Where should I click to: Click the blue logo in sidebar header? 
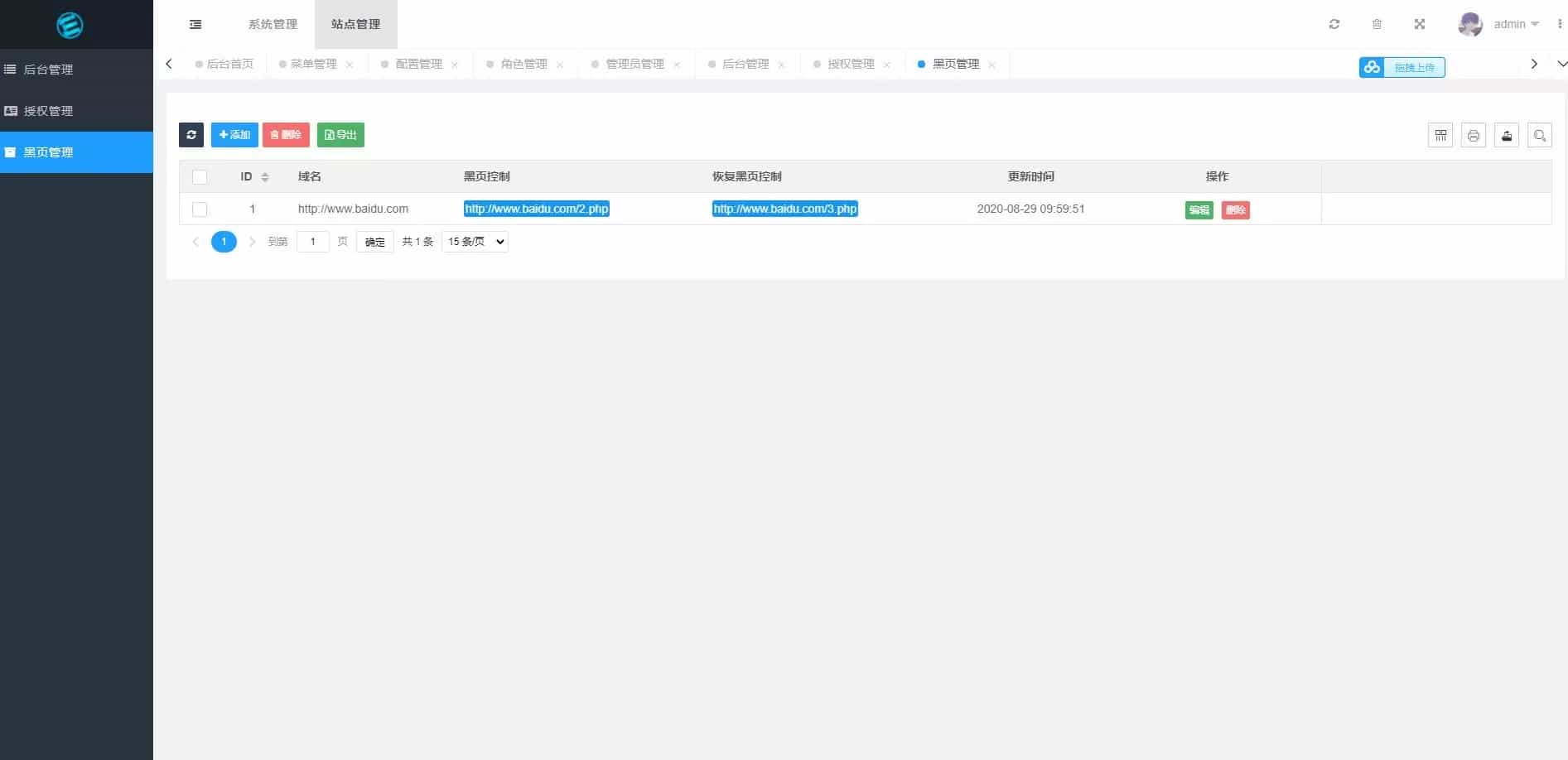(x=70, y=25)
